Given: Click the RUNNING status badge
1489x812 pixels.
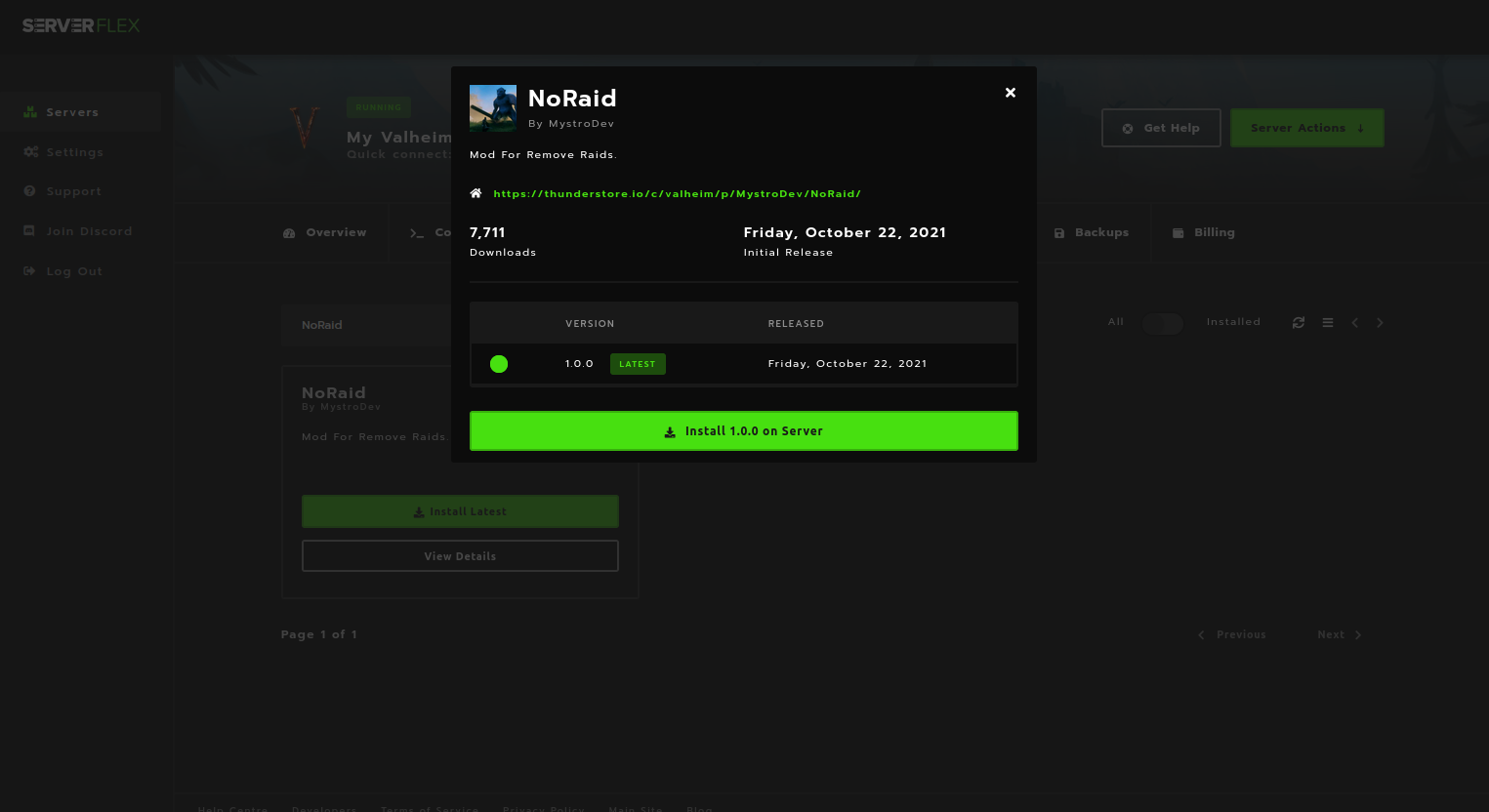Looking at the screenshot, I should click(379, 107).
